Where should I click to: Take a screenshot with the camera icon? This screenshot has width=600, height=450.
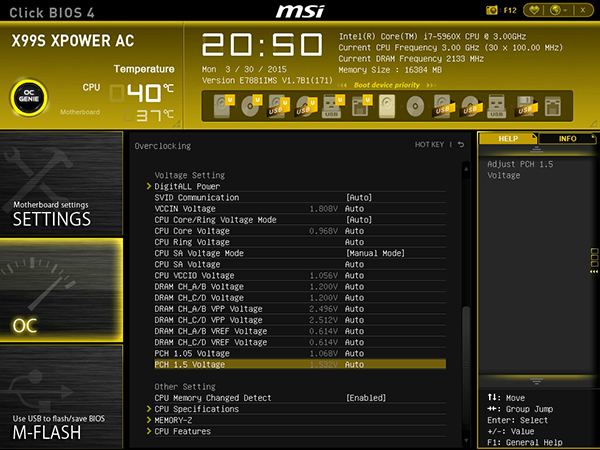[491, 10]
